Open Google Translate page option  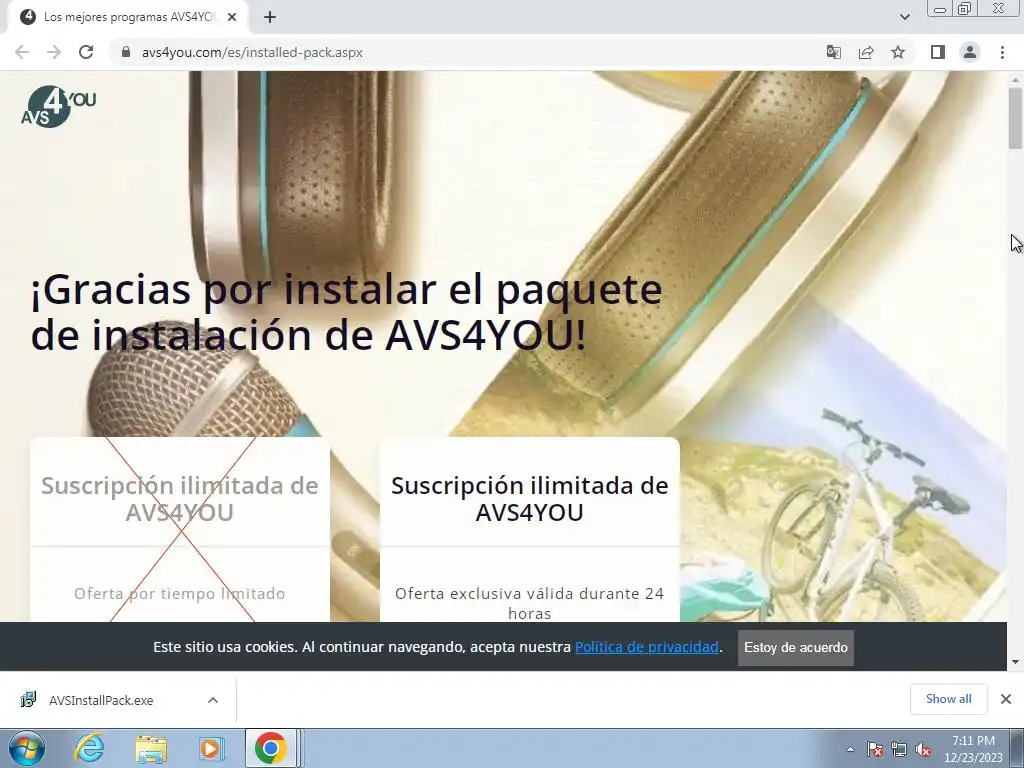coord(833,52)
